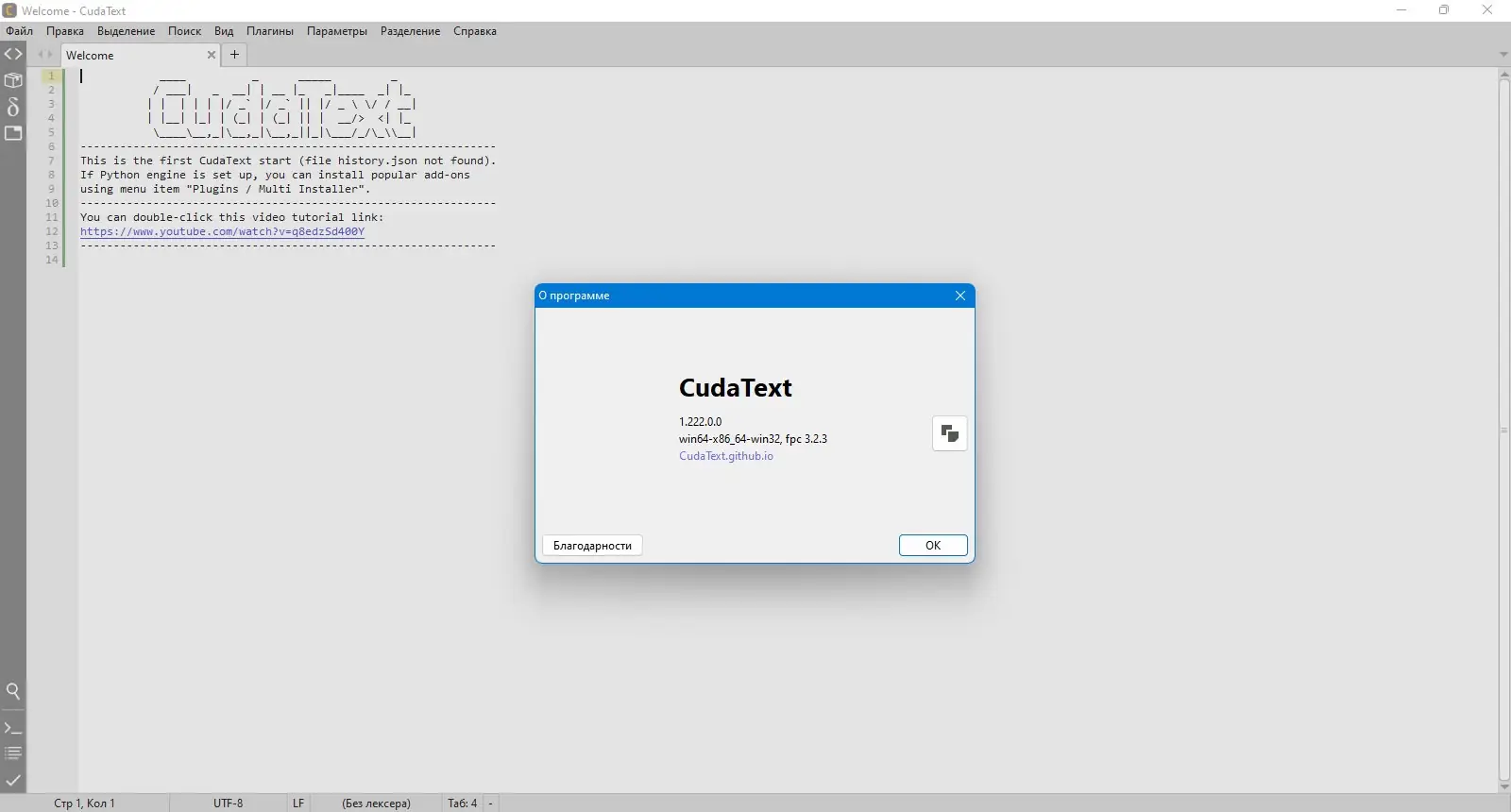This screenshot has width=1511, height=812.
Task: Open the Search panel magnifier icon
Action: pos(13,691)
